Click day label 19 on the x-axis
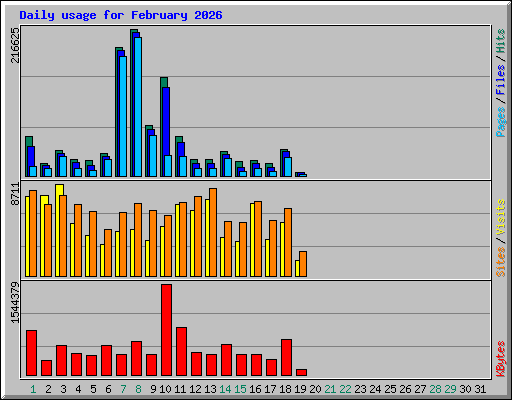Screen dimensions: 512x400 [x=300, y=389]
